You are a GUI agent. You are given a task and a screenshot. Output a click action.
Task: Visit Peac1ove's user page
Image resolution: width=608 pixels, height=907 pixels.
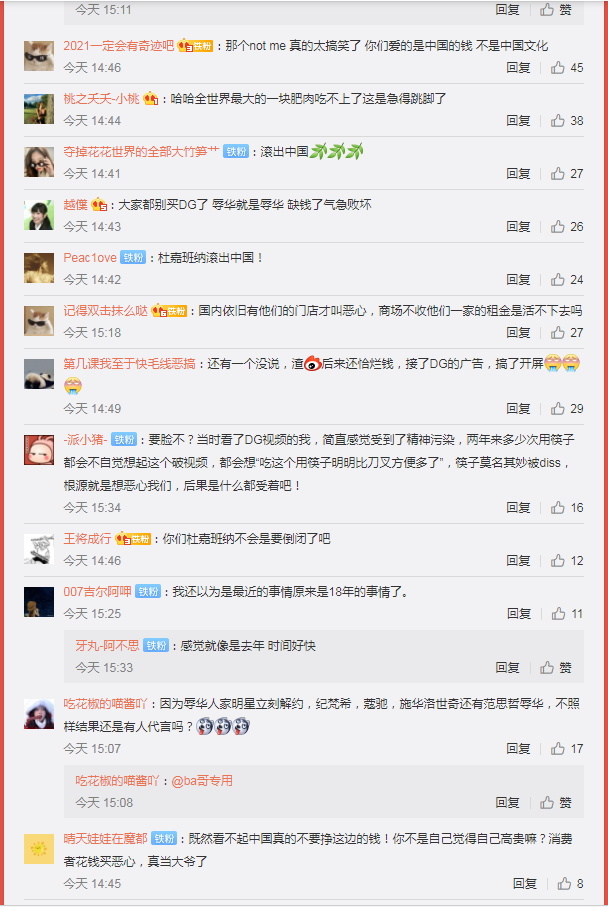click(x=90, y=258)
